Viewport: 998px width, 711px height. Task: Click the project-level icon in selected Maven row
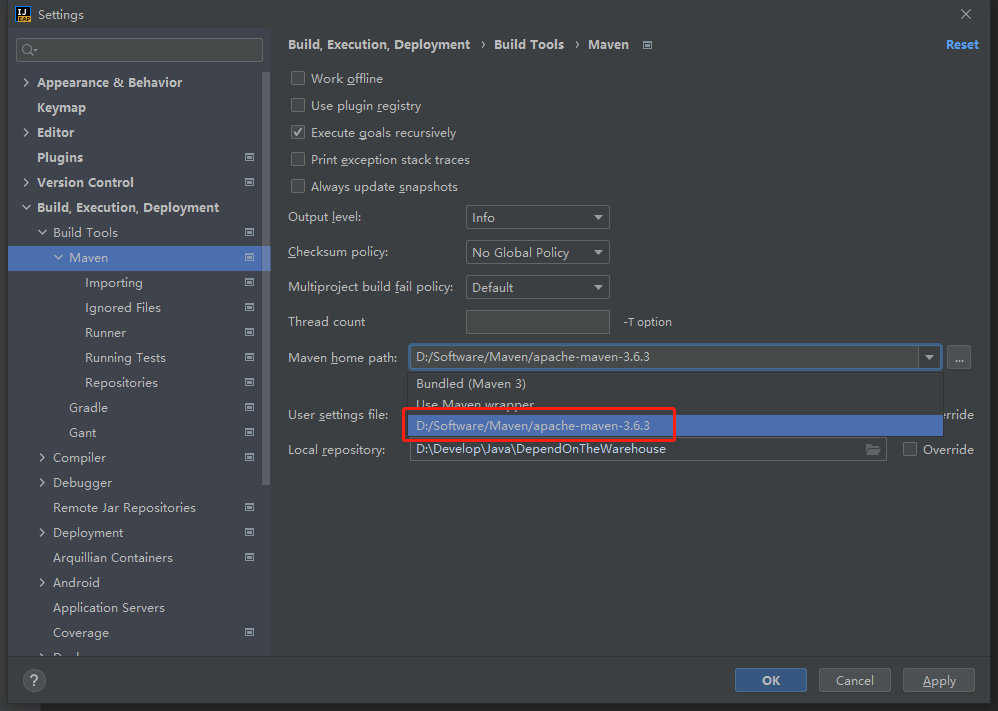(250, 257)
